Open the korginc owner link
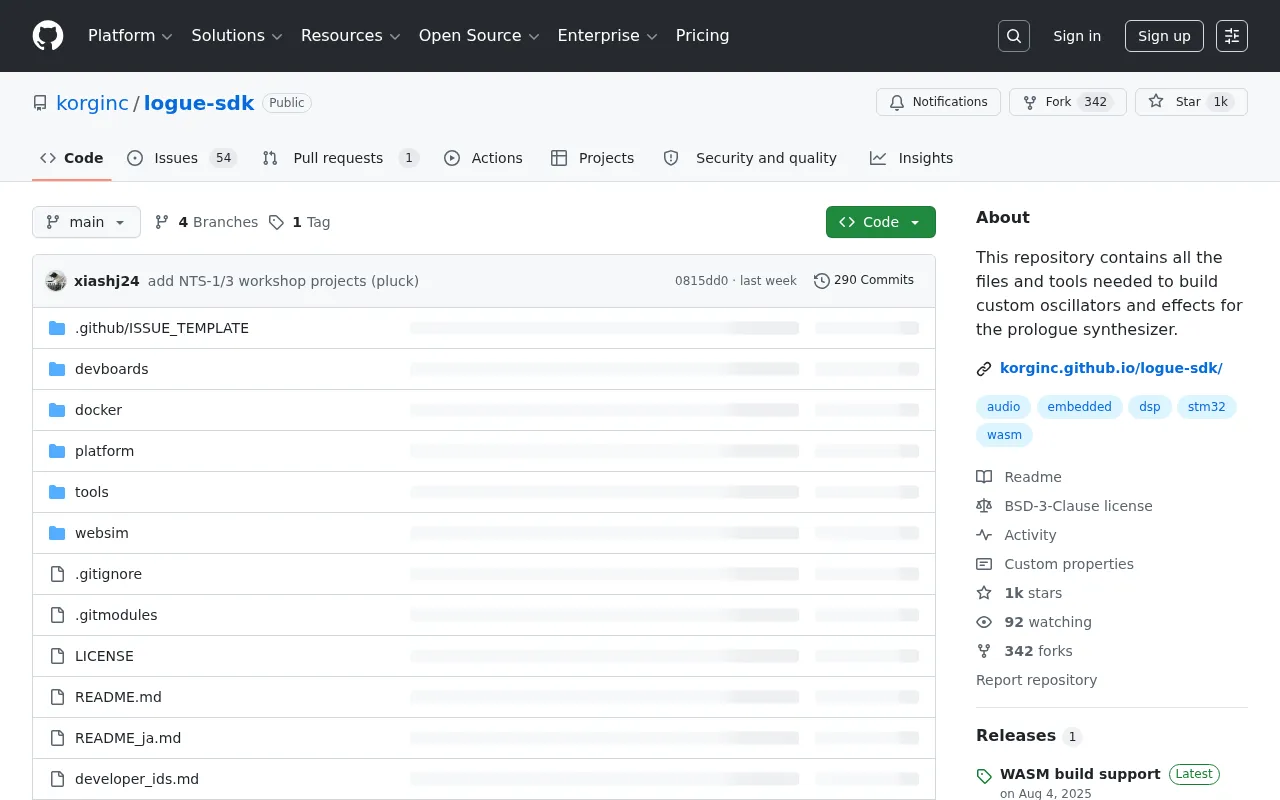Viewport: 1280px width, 800px height. coord(92,102)
